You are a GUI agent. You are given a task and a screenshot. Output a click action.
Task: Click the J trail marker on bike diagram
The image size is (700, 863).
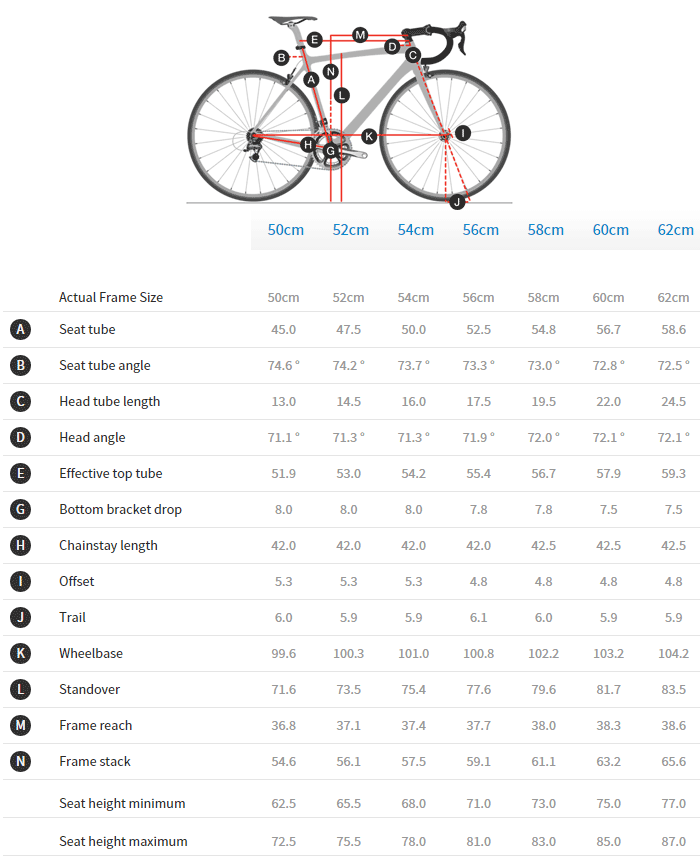(x=457, y=202)
